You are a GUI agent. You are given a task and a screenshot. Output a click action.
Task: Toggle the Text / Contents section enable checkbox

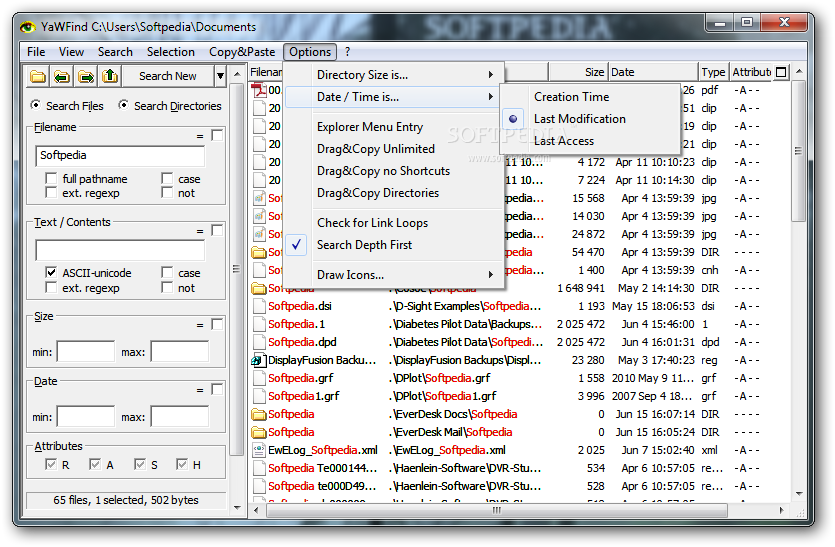click(217, 230)
